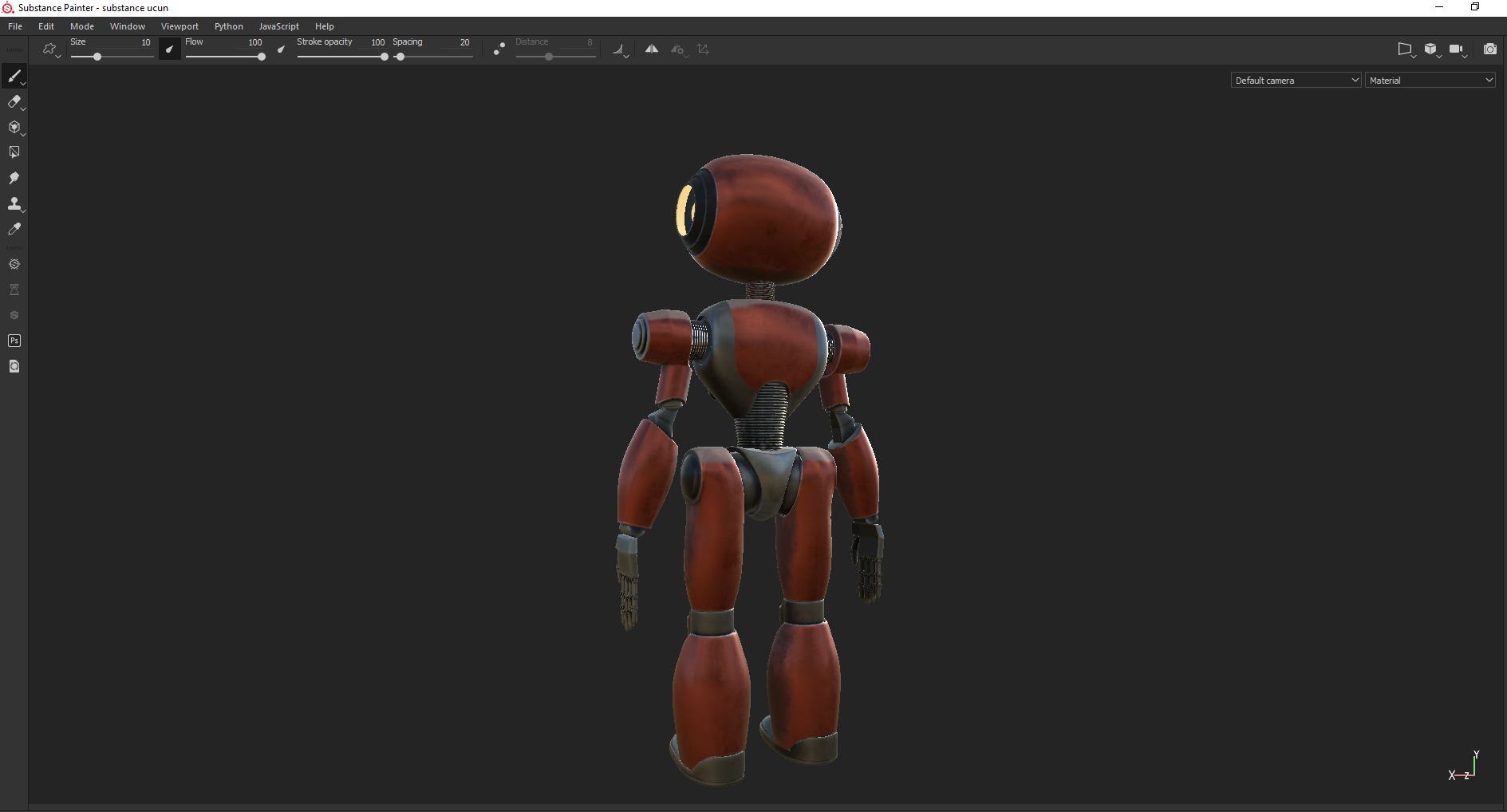Toggle flow pen pressure icon
This screenshot has width=1507, height=812.
pyautogui.click(x=281, y=49)
